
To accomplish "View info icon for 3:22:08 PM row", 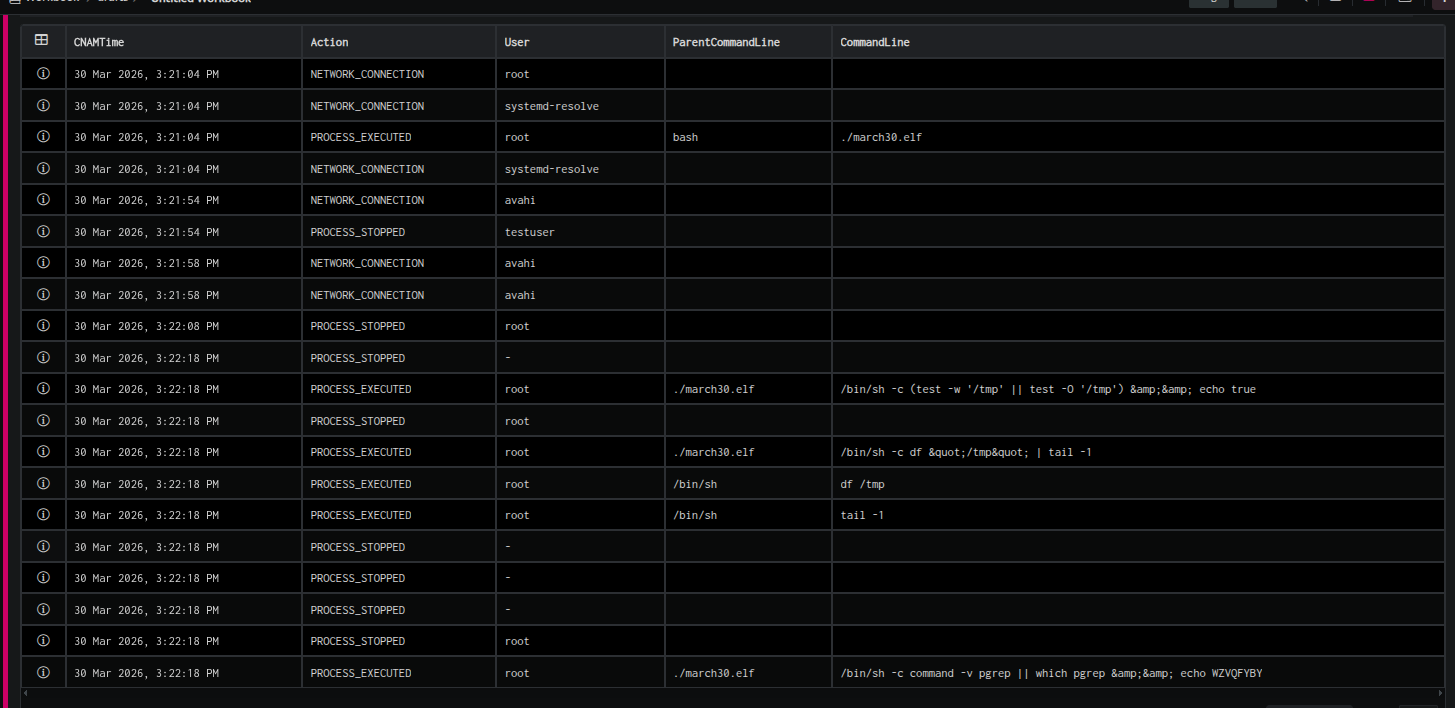I will [x=43, y=326].
